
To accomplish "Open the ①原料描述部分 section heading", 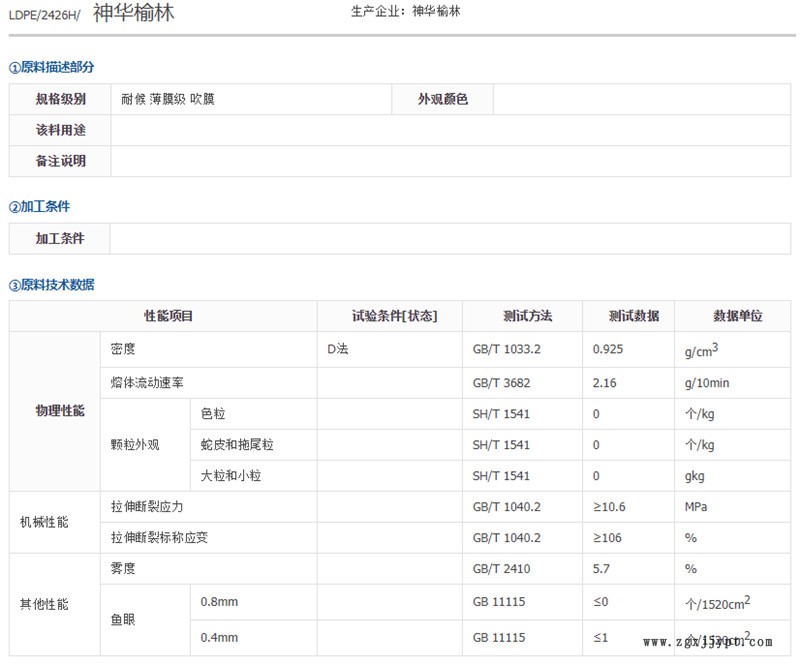I will coord(52,67).
